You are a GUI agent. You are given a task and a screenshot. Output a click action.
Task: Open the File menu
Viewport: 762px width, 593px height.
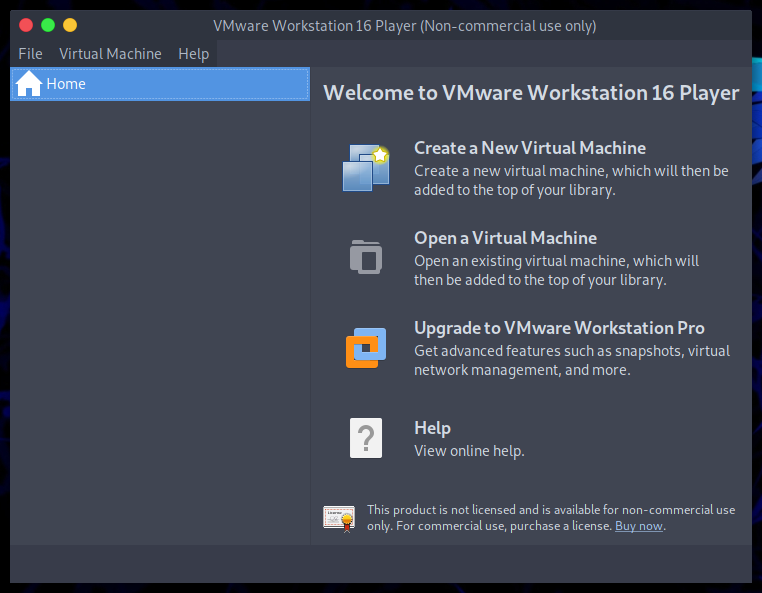point(30,54)
